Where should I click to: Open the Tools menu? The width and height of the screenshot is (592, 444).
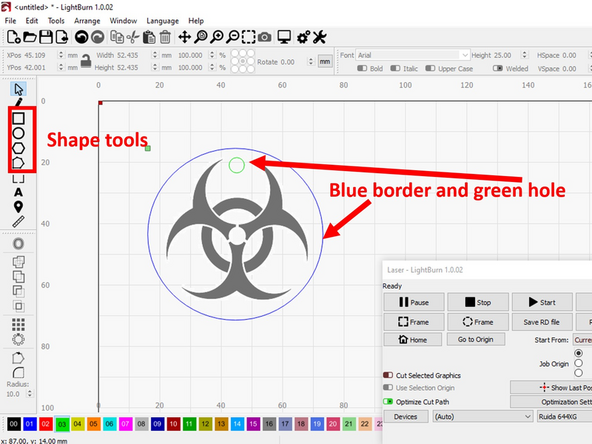[x=56, y=21]
